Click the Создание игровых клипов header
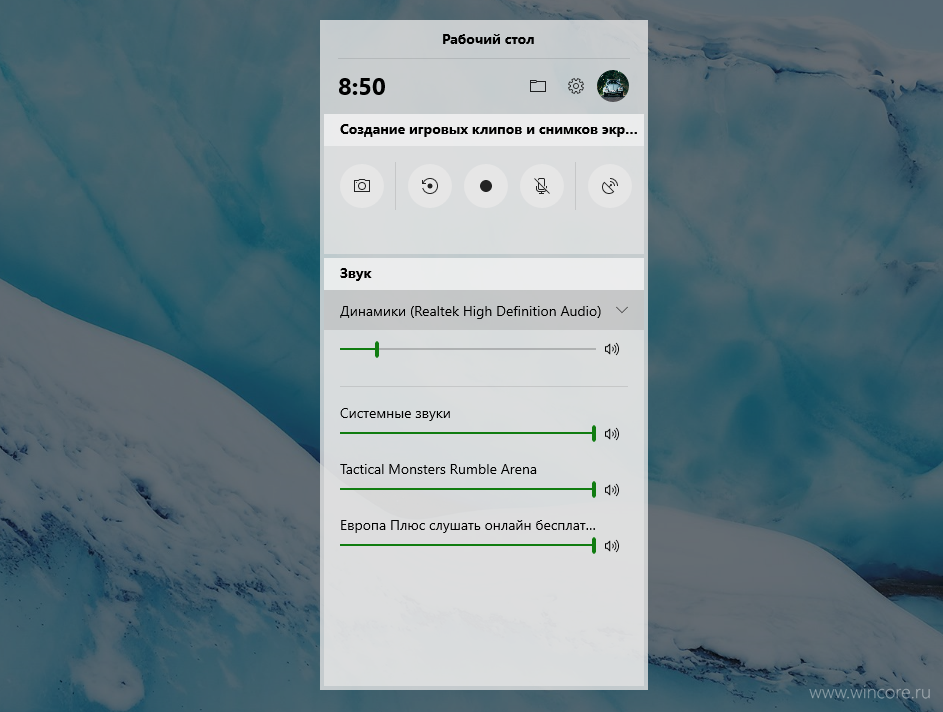Image resolution: width=943 pixels, height=712 pixels. pos(484,130)
